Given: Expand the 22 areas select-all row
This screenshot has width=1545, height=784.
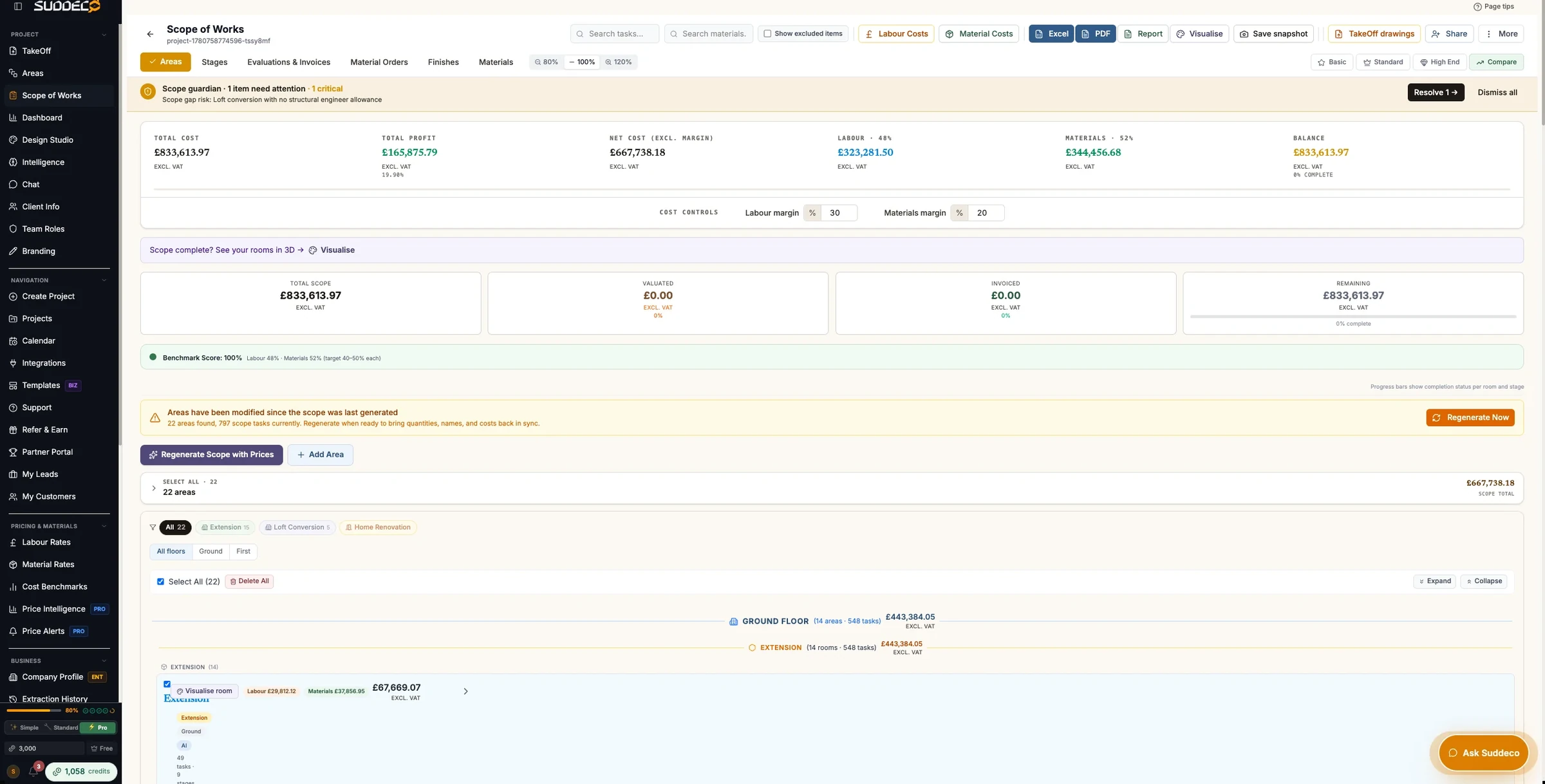Looking at the screenshot, I should [x=154, y=488].
